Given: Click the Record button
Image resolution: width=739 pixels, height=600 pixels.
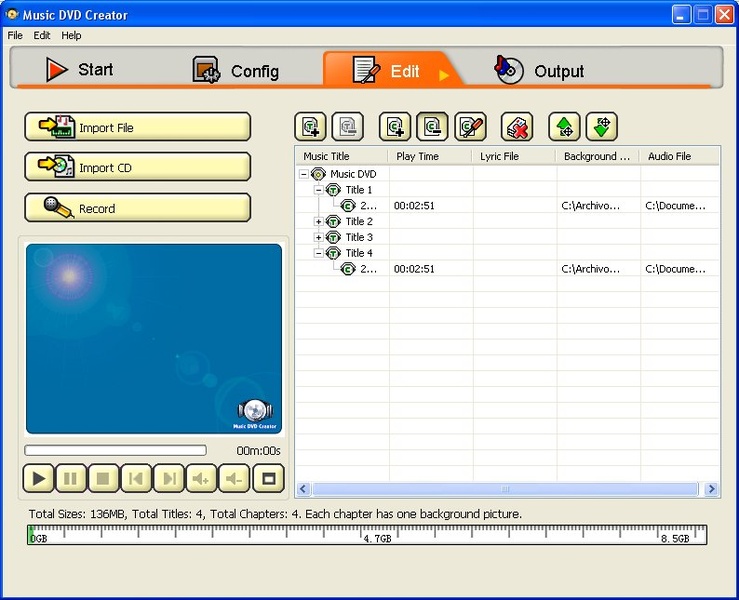Looking at the screenshot, I should [137, 207].
